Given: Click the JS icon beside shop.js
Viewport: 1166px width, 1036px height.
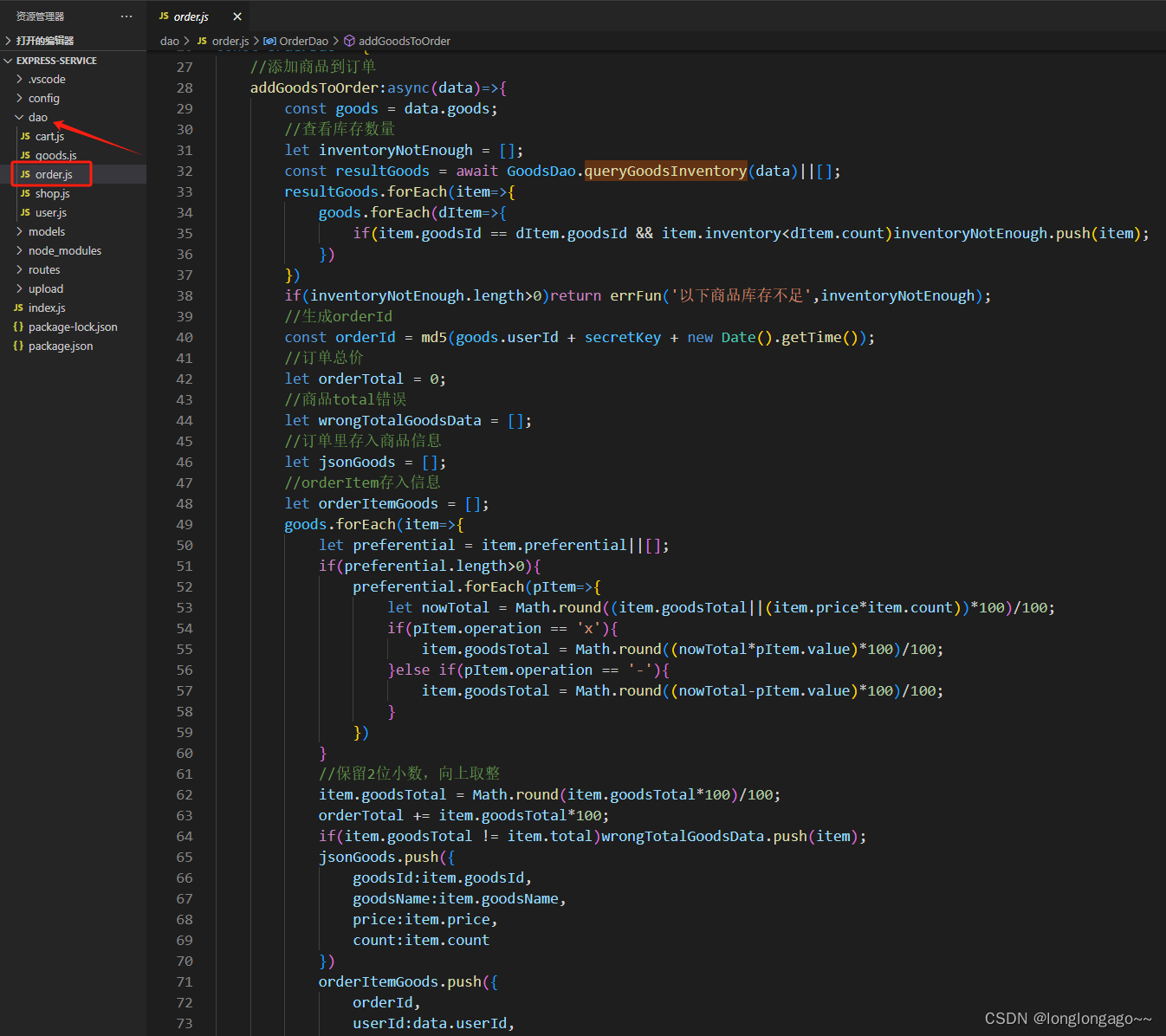Looking at the screenshot, I should point(25,193).
